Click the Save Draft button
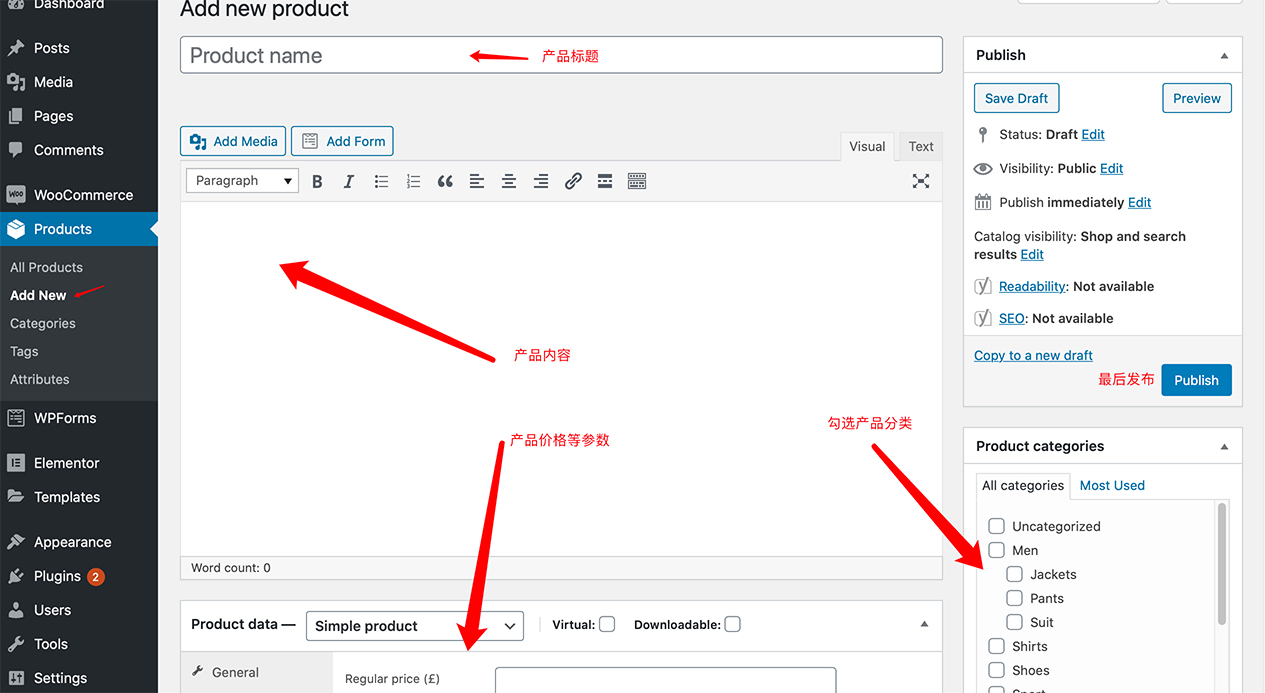1265x693 pixels. pyautogui.click(x=1016, y=98)
